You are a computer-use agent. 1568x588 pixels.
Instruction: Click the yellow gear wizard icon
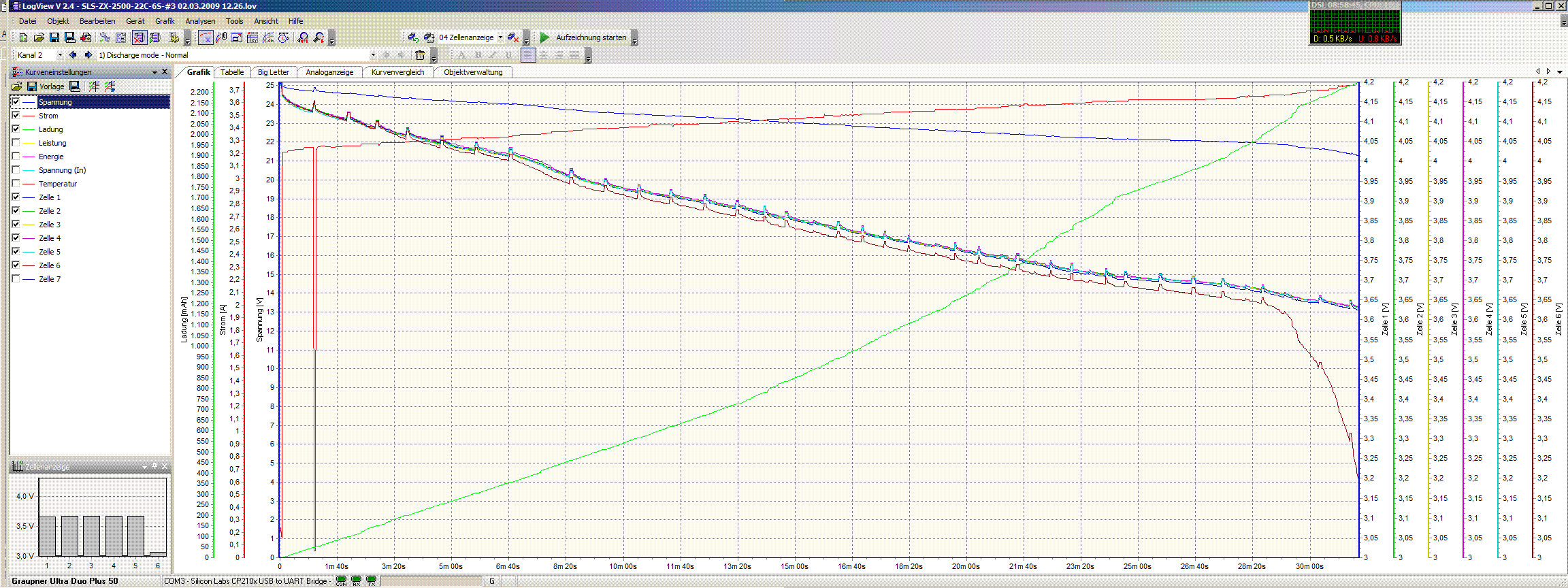point(174,38)
